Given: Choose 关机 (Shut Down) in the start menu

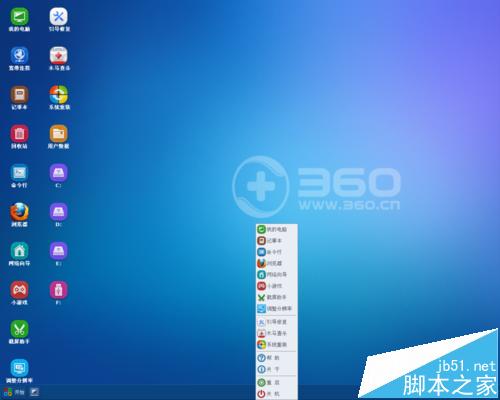Looking at the screenshot, I should pyautogui.click(x=276, y=394).
